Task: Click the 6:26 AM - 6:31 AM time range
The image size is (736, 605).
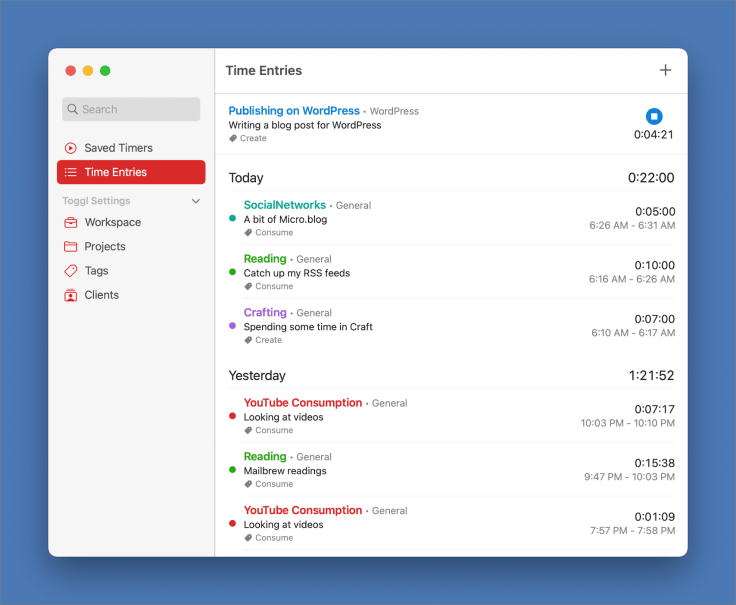Action: pos(632,225)
